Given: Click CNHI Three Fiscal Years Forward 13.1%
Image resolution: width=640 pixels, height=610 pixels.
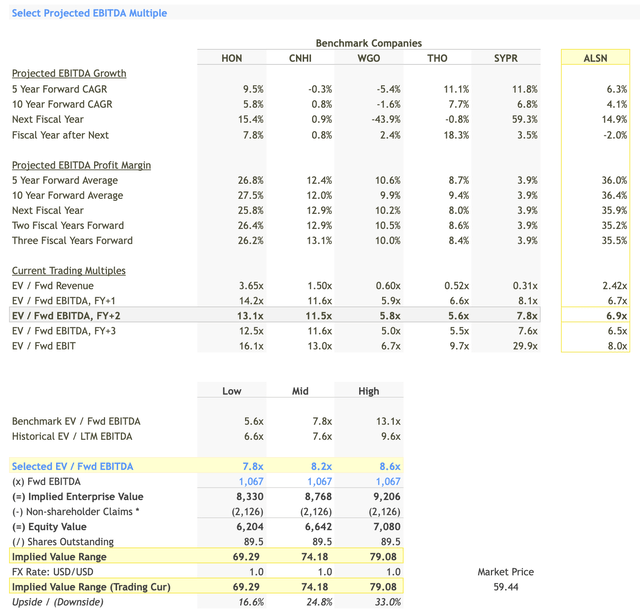Looking at the screenshot, I should click(319, 240).
